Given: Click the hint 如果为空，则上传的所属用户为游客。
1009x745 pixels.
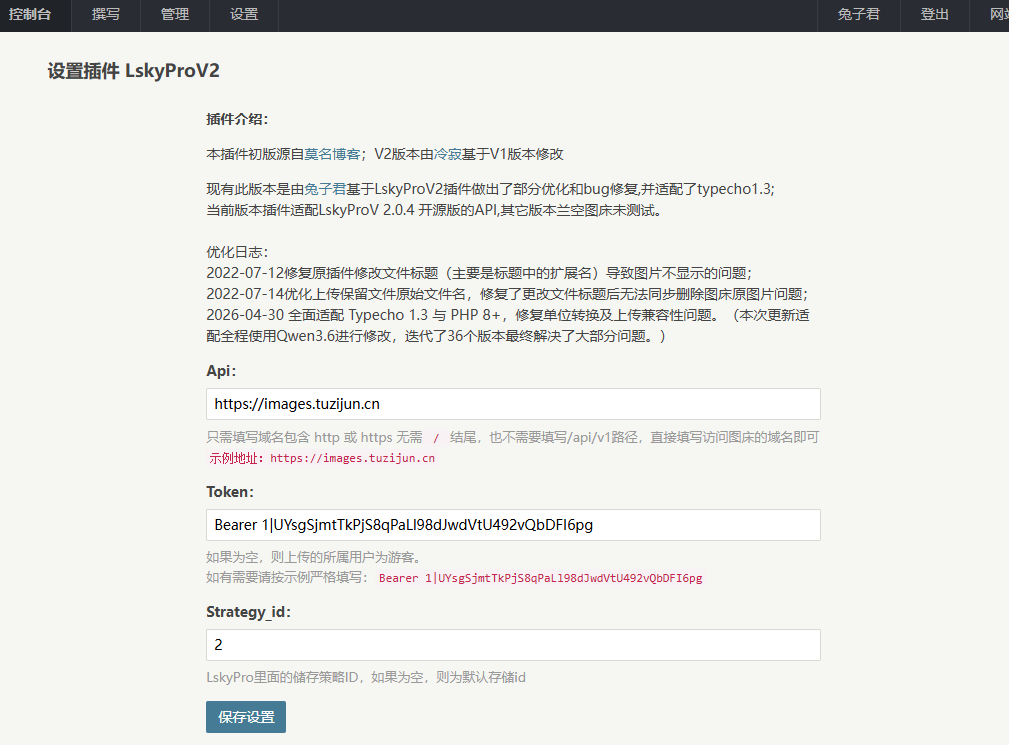Looking at the screenshot, I should pyautogui.click(x=313, y=557).
